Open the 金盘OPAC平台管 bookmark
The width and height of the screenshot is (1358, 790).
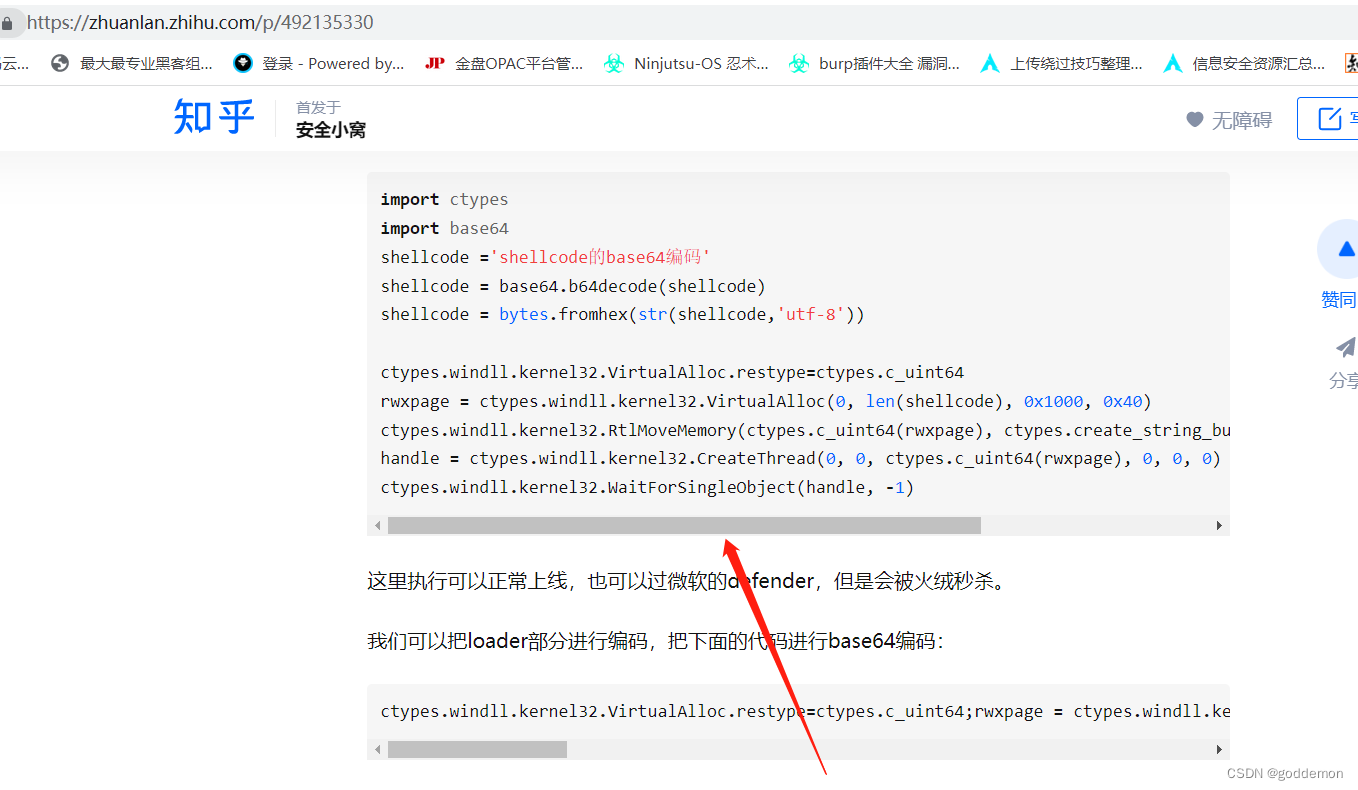pos(505,63)
